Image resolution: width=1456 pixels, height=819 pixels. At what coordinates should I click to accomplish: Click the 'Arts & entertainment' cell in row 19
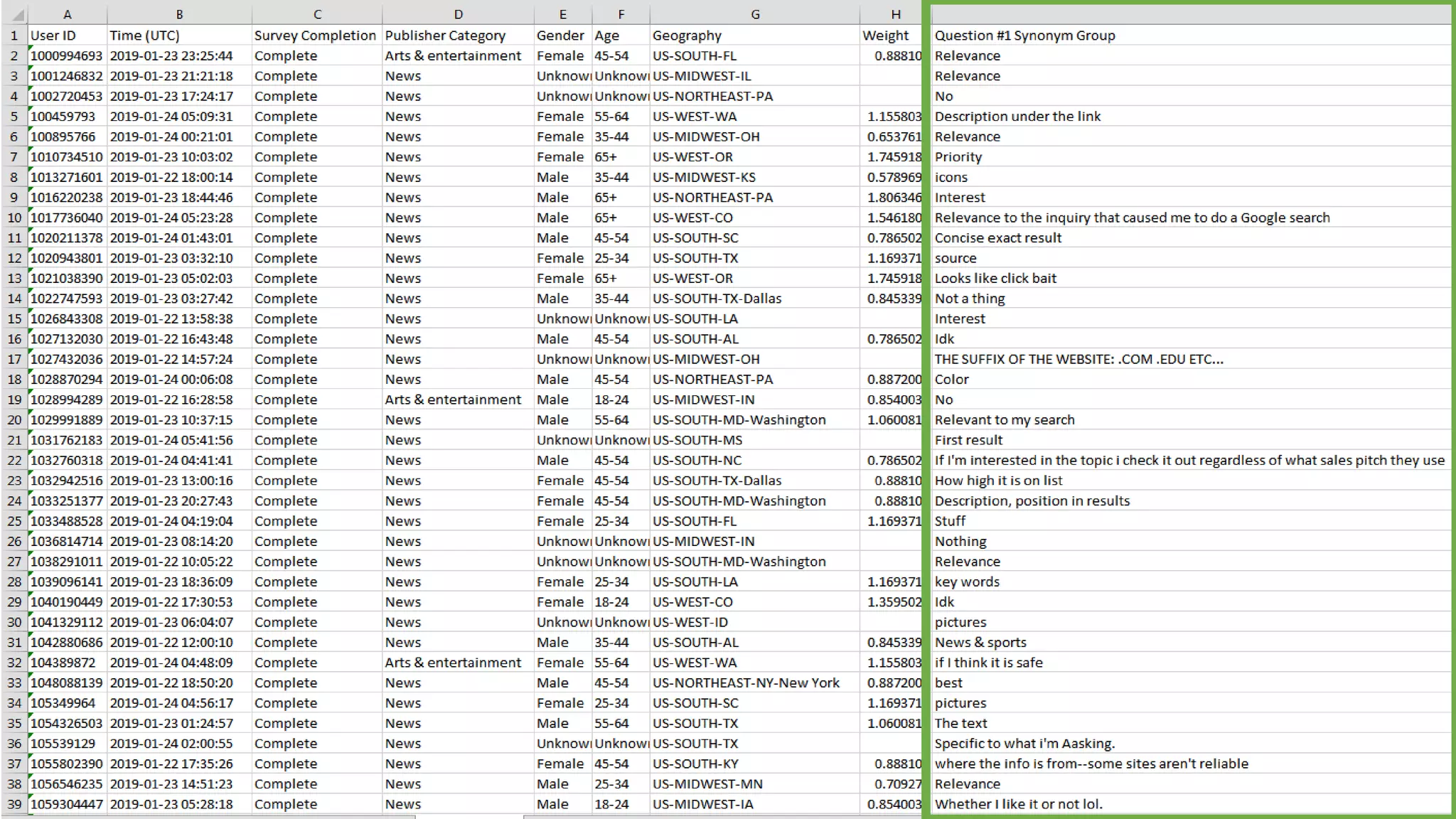tap(453, 400)
